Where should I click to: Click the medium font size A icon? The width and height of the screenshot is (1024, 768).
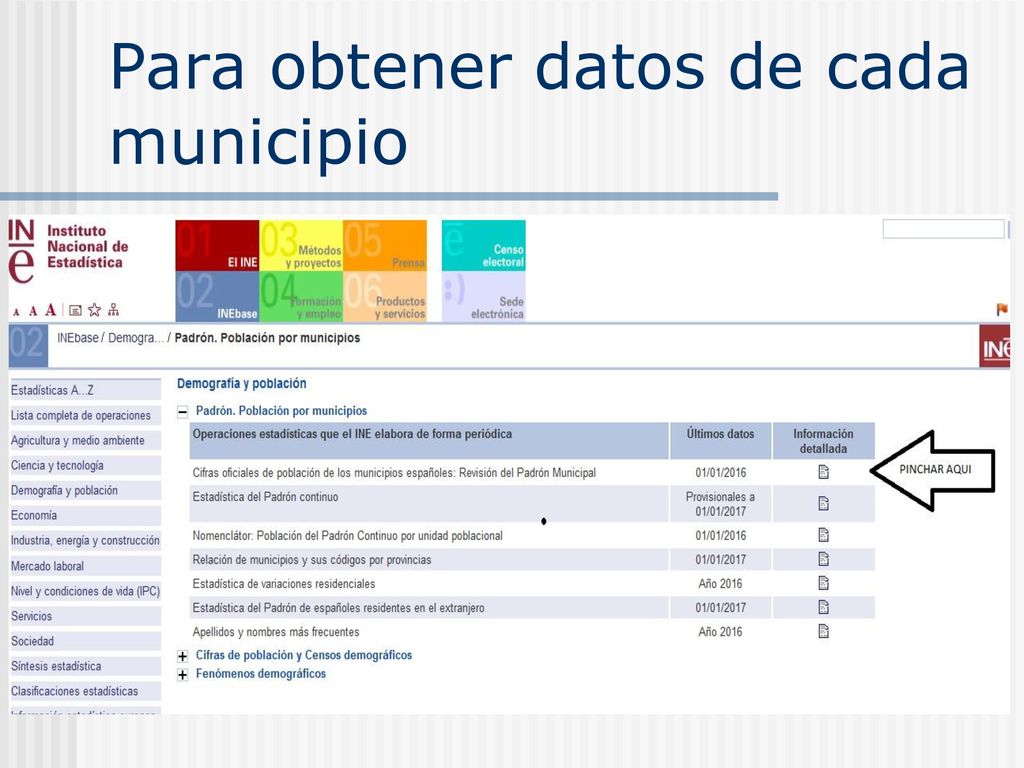(33, 312)
